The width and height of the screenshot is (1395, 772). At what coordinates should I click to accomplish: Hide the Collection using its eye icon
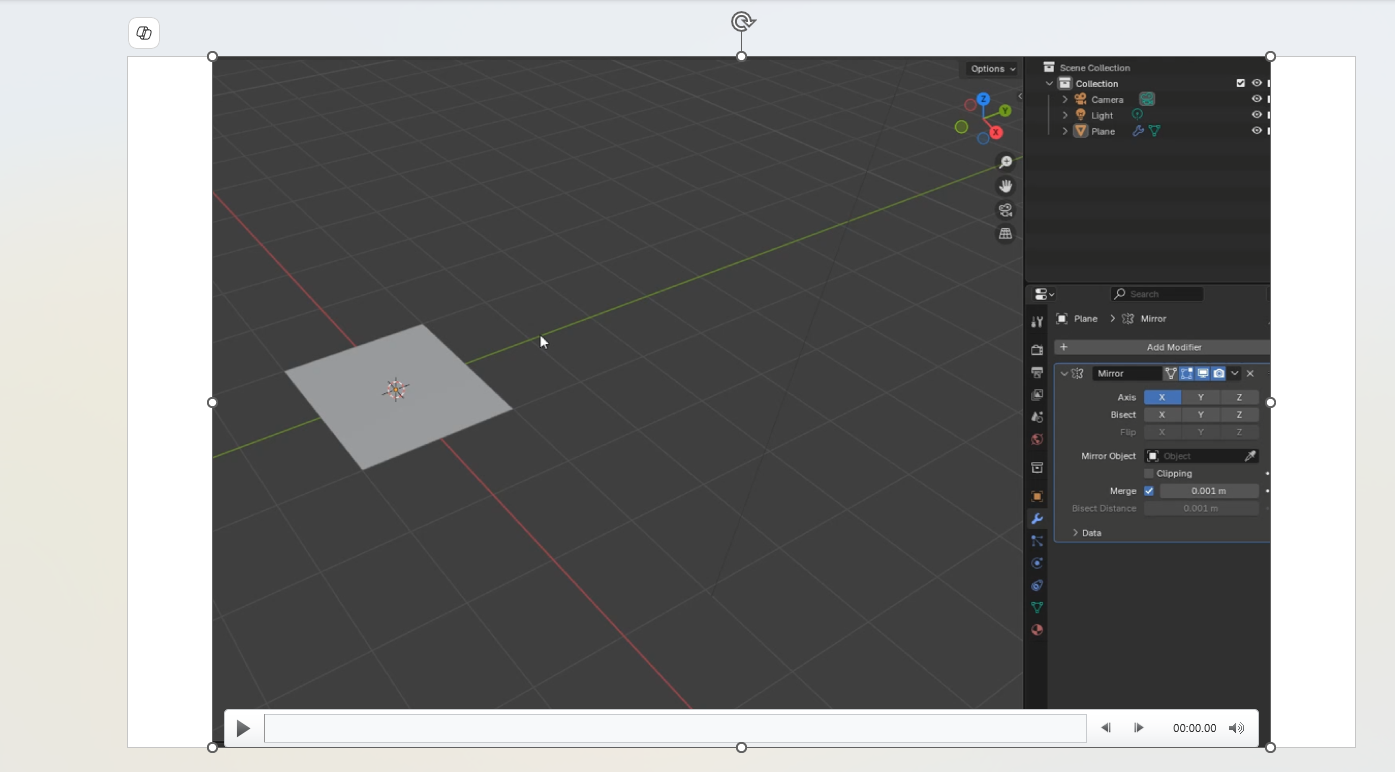click(1257, 83)
